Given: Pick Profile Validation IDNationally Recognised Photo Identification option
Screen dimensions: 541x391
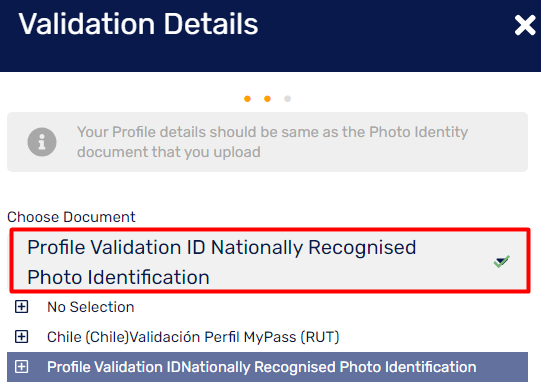Looking at the screenshot, I should coord(267,367).
